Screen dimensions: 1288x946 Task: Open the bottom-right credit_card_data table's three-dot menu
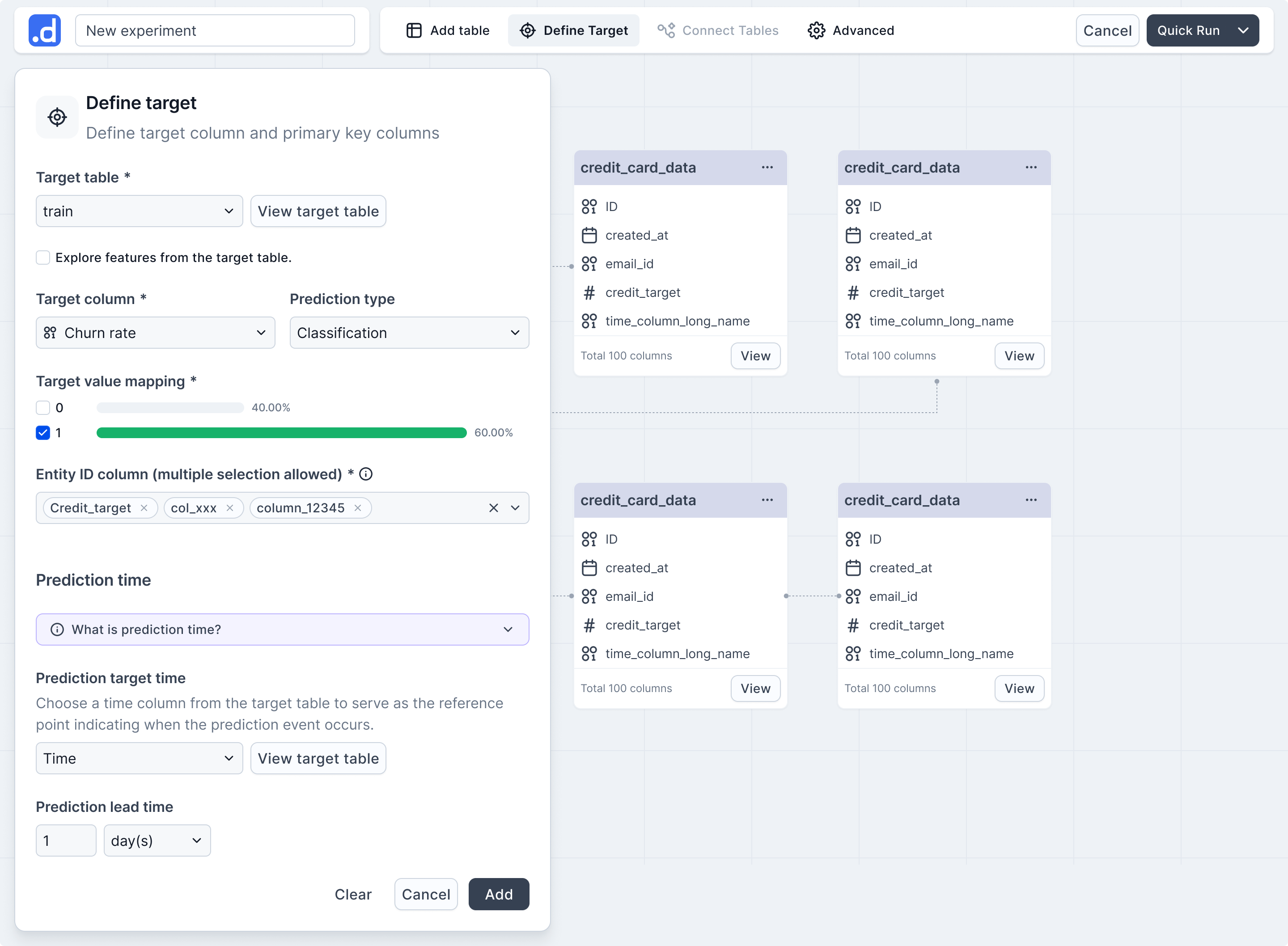coord(1031,500)
